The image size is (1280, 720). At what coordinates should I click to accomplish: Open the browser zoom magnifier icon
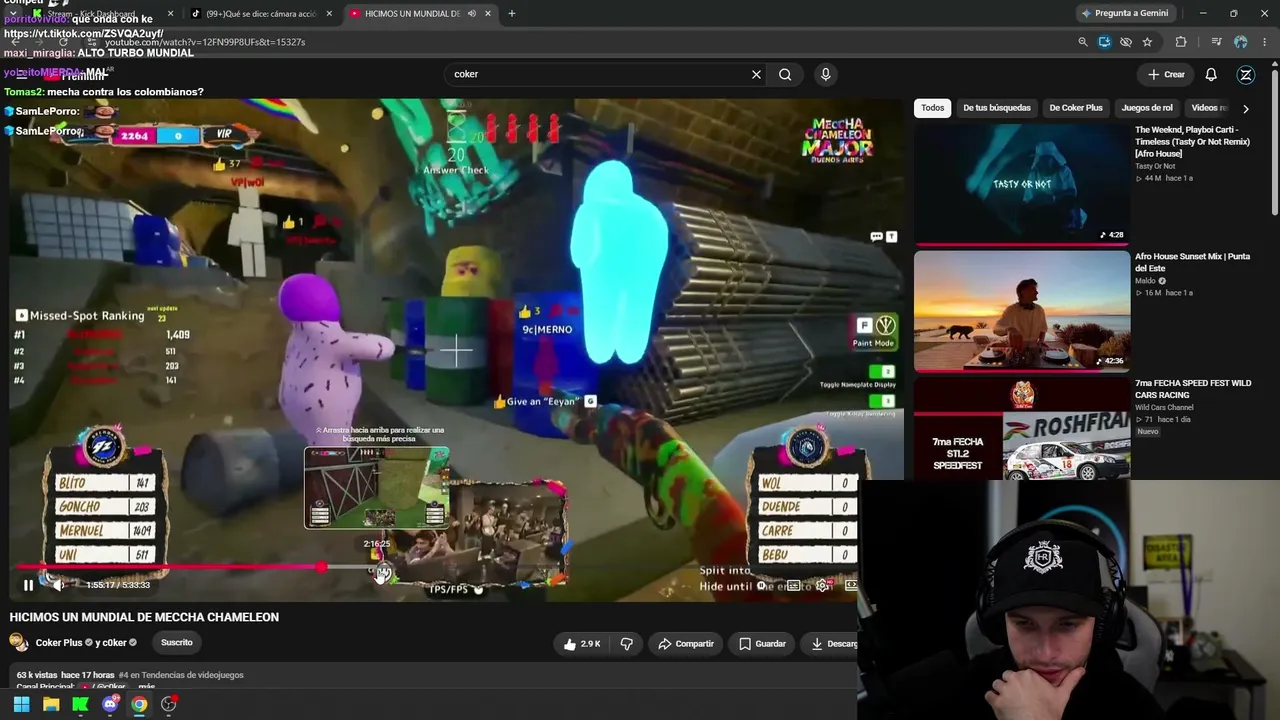click(1083, 42)
